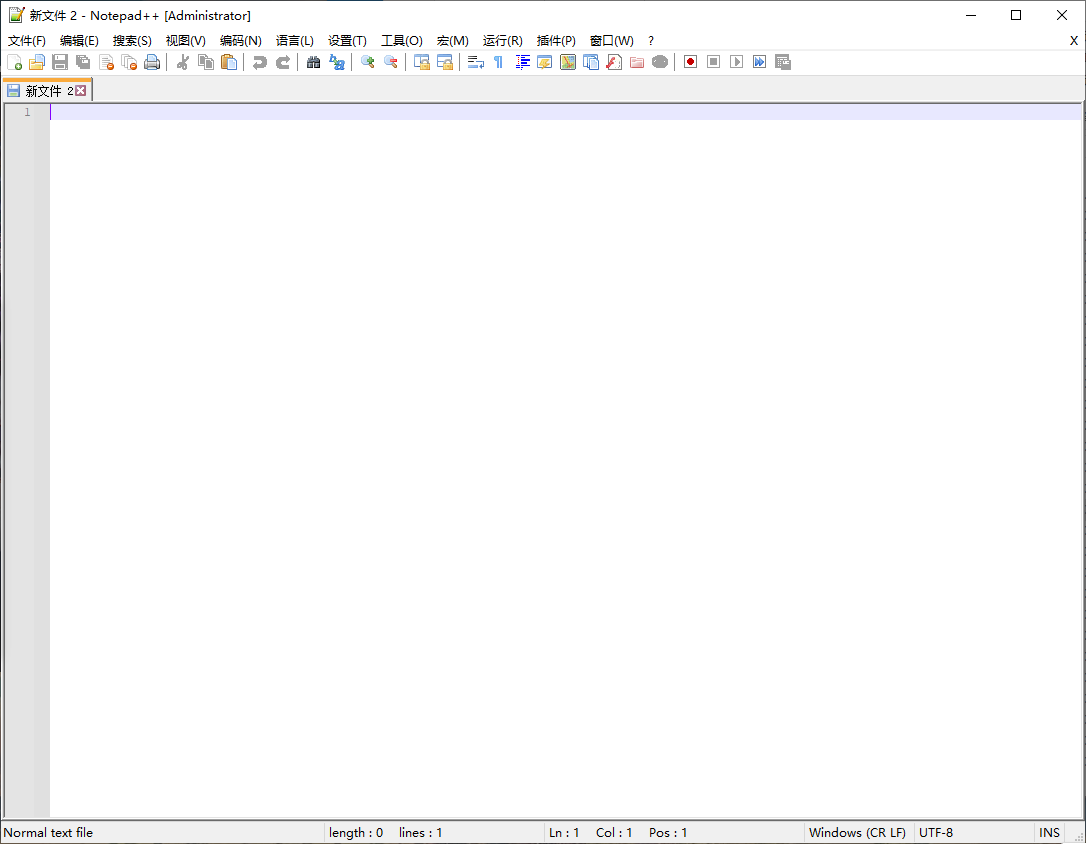Image resolution: width=1086 pixels, height=844 pixels.
Task: Open language selector Normal text file
Action: pos(49,832)
